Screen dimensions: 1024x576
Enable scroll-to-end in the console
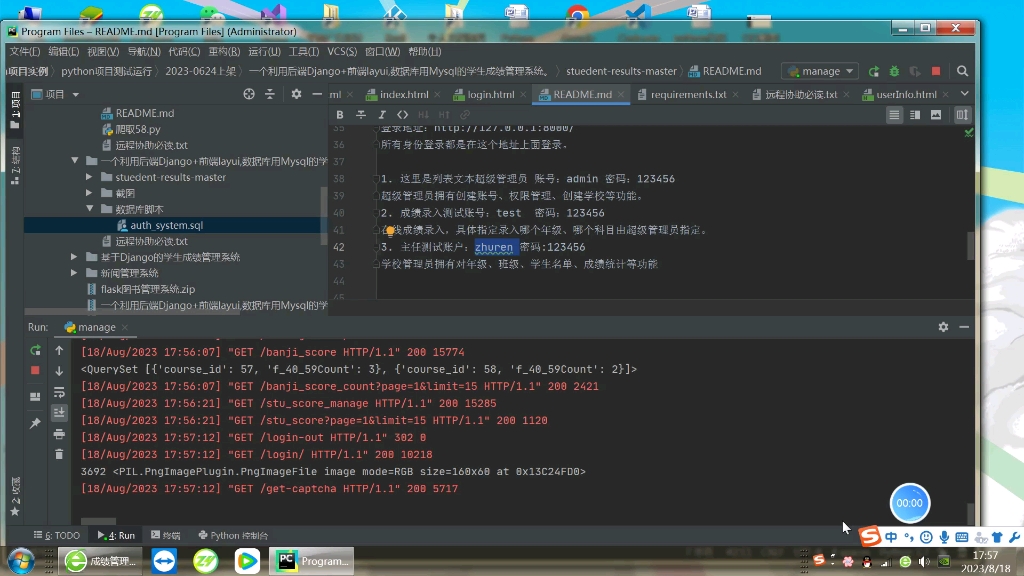point(59,413)
